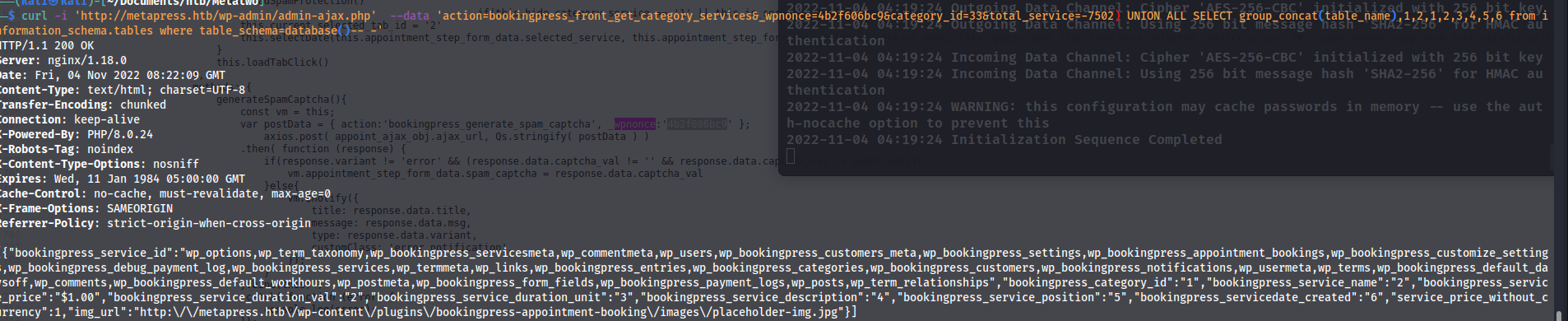Click the 'Expires: Wed, 11 Jan 1984' header line
The width and height of the screenshot is (1568, 321).
pyautogui.click(x=123, y=179)
